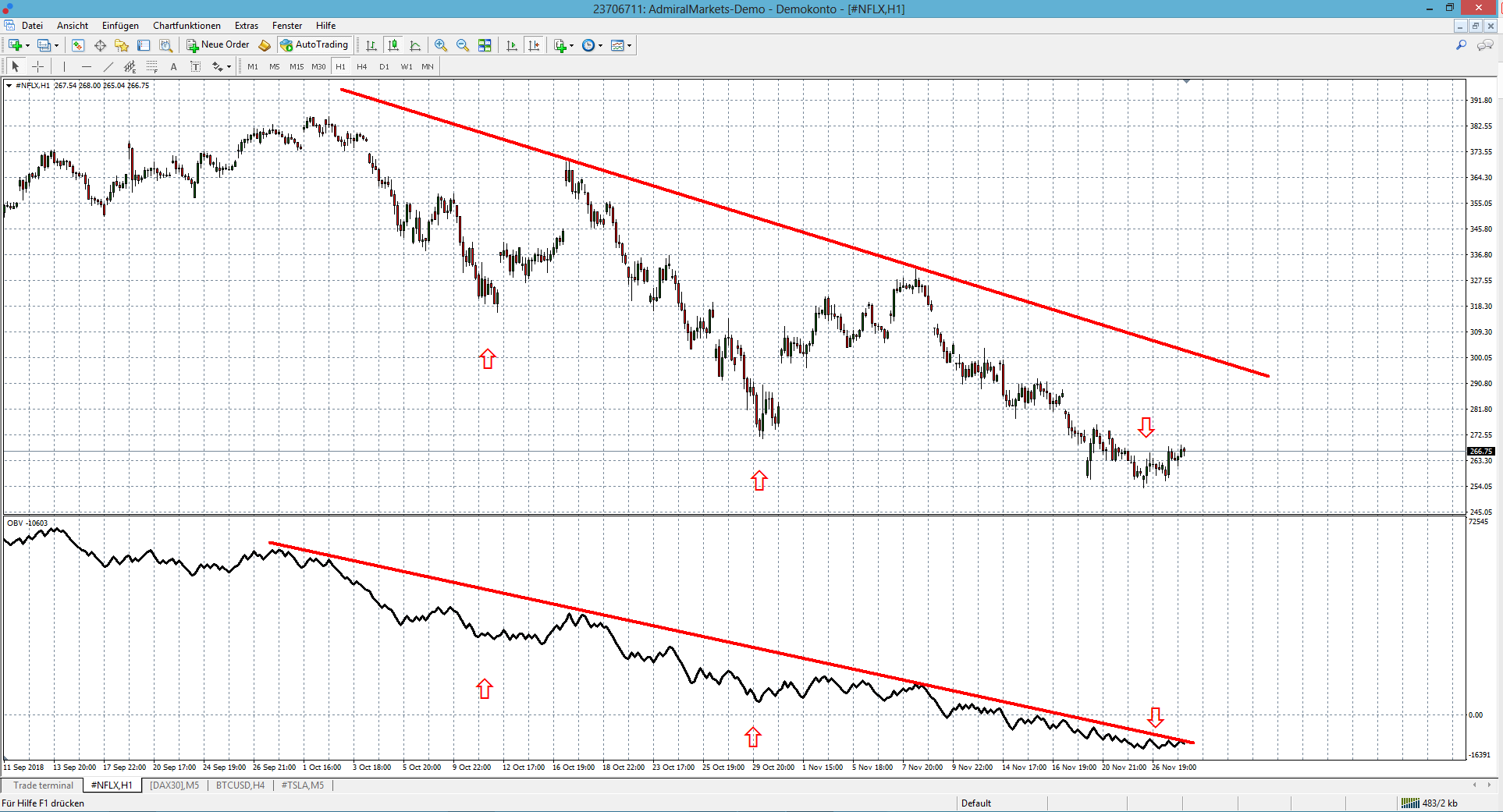Viewport: 1503px width, 812px height.
Task: Expand the periodicity clock dropdown
Action: pos(600,45)
